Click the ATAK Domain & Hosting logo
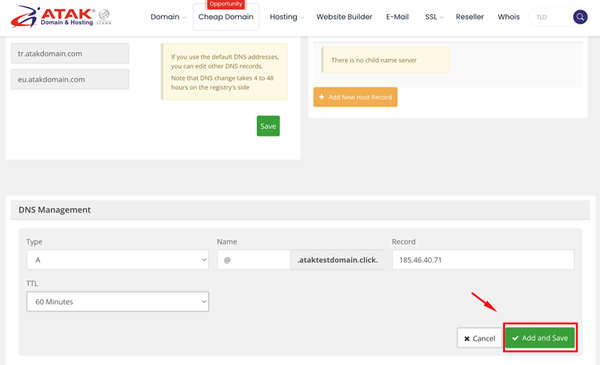 (x=52, y=16)
